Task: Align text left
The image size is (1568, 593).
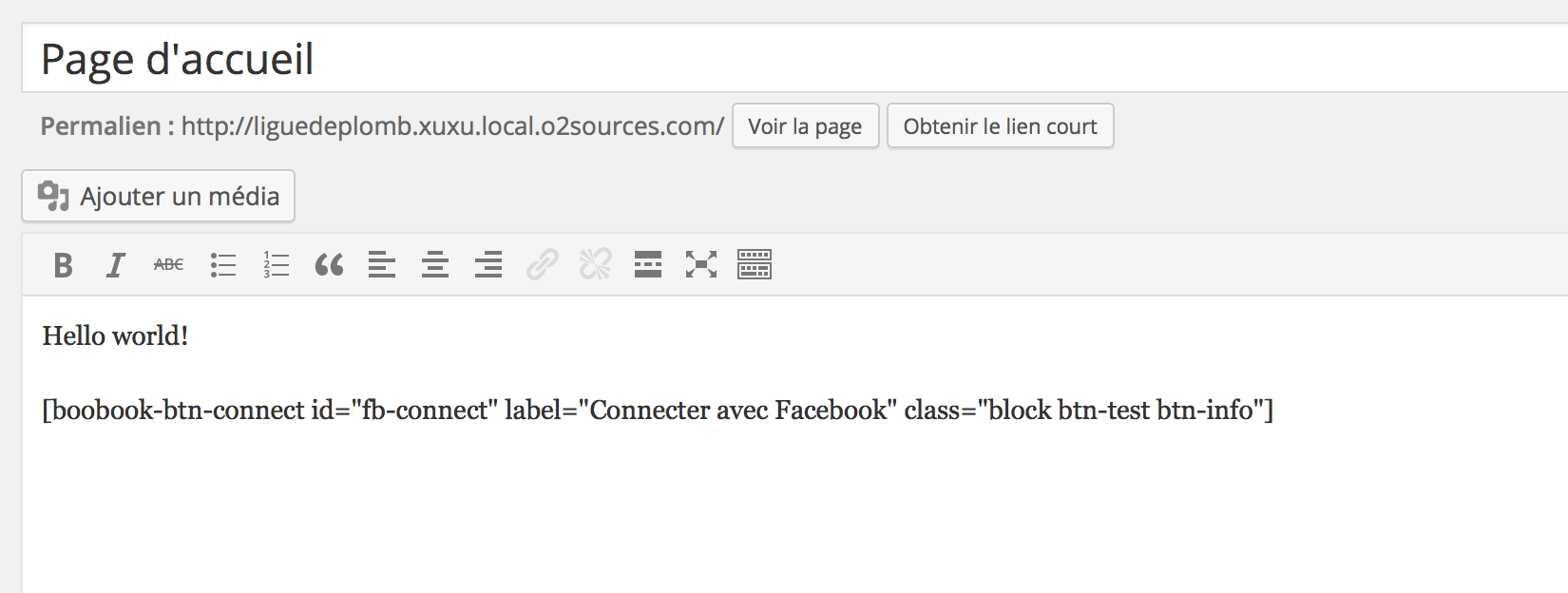Action: 382,265
